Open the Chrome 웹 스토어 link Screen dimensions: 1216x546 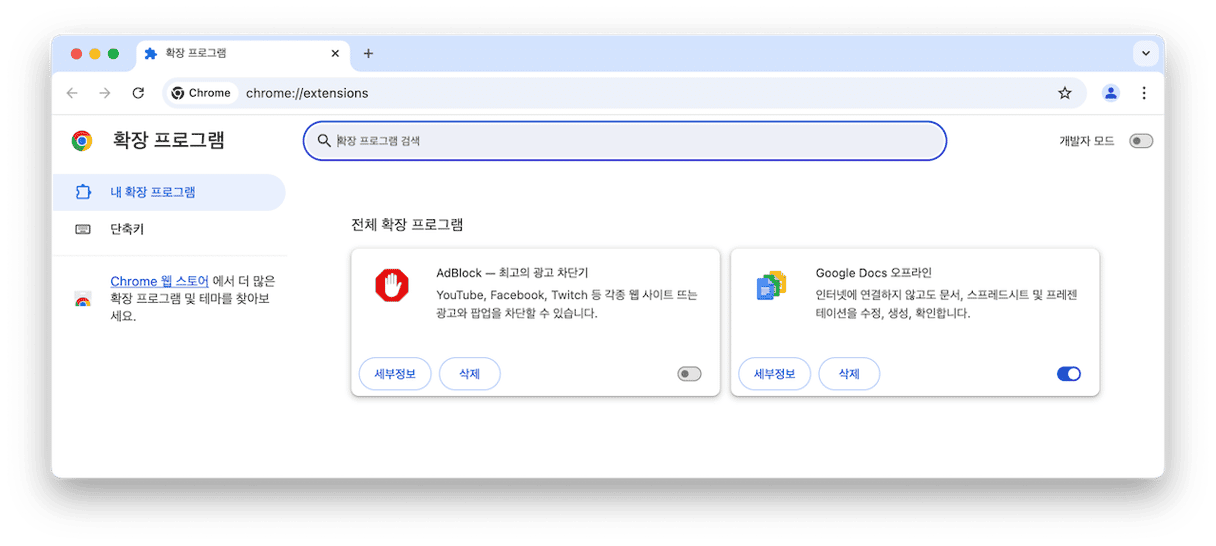[x=159, y=282]
